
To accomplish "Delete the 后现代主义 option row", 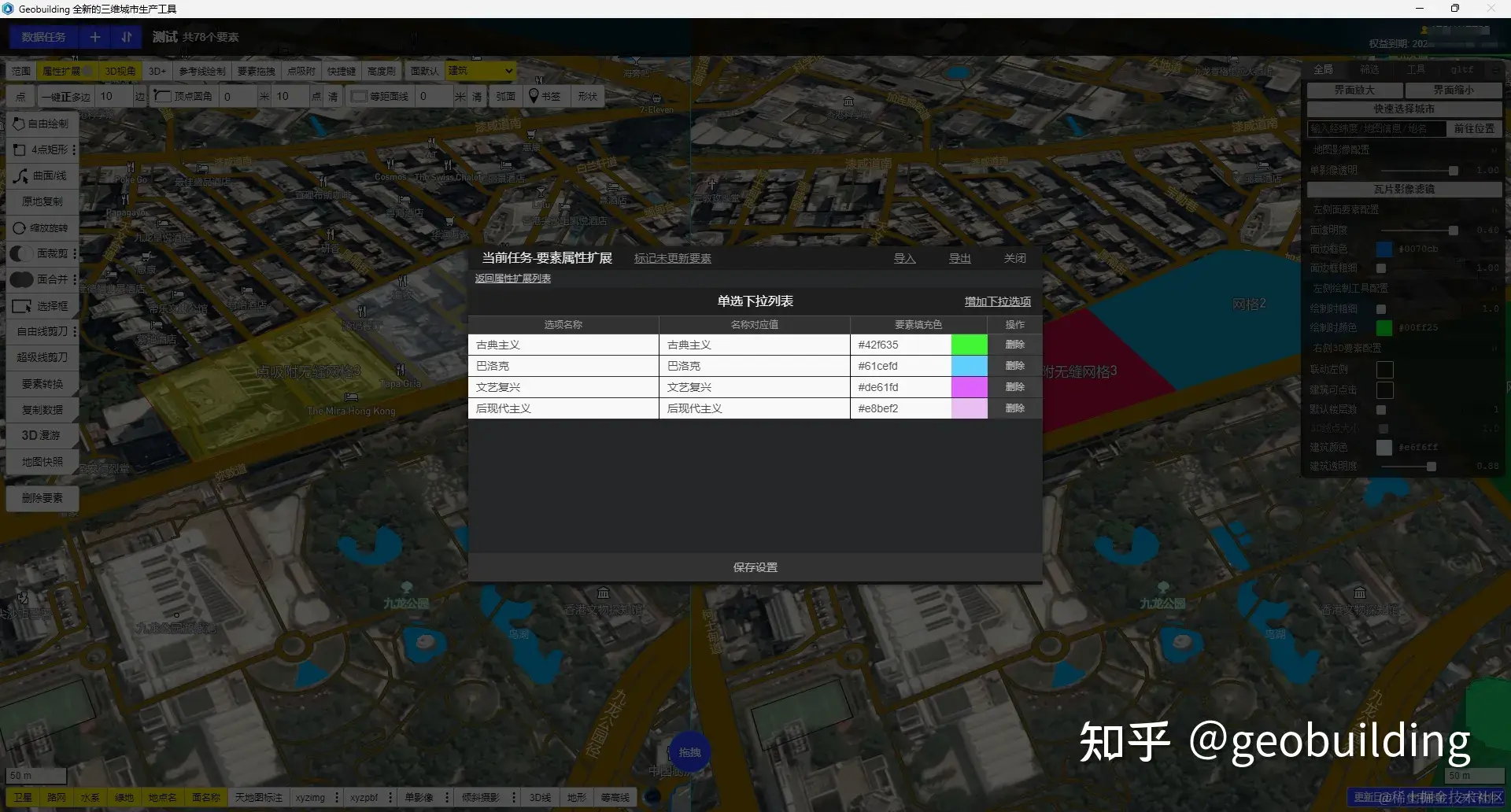I will (1015, 408).
